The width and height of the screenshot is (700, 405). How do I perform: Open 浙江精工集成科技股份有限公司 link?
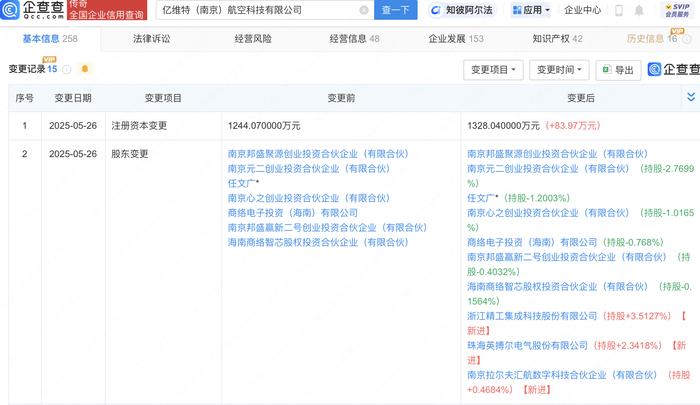pyautogui.click(x=532, y=316)
